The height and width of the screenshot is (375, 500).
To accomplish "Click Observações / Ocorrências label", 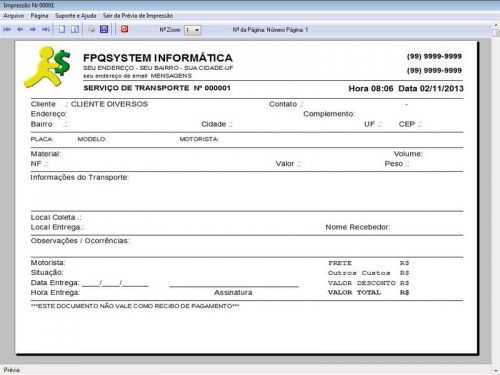I will click(80, 241).
